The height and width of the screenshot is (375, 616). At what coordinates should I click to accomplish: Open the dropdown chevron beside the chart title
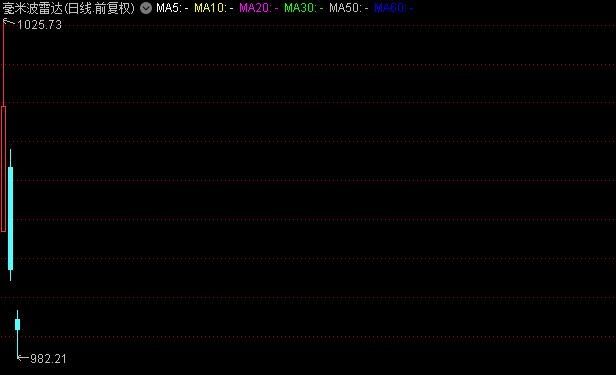146,8
